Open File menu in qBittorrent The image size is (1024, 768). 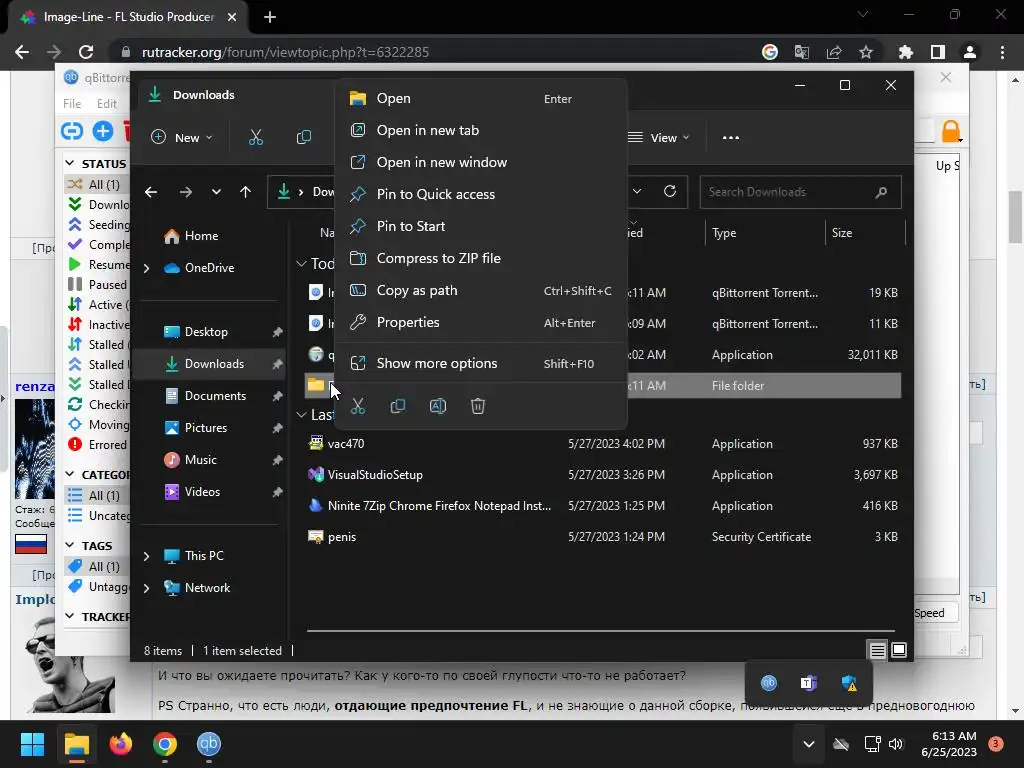coord(72,104)
